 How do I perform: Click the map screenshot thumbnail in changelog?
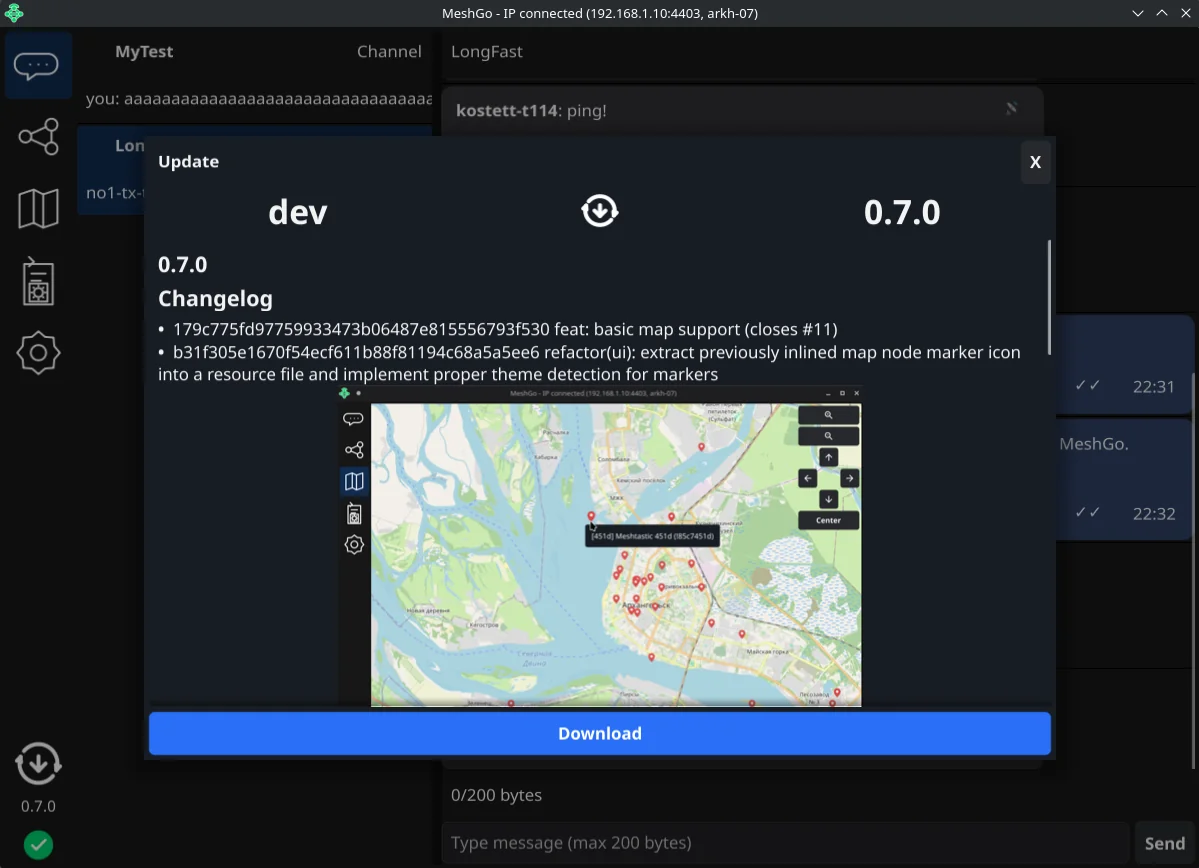point(600,546)
